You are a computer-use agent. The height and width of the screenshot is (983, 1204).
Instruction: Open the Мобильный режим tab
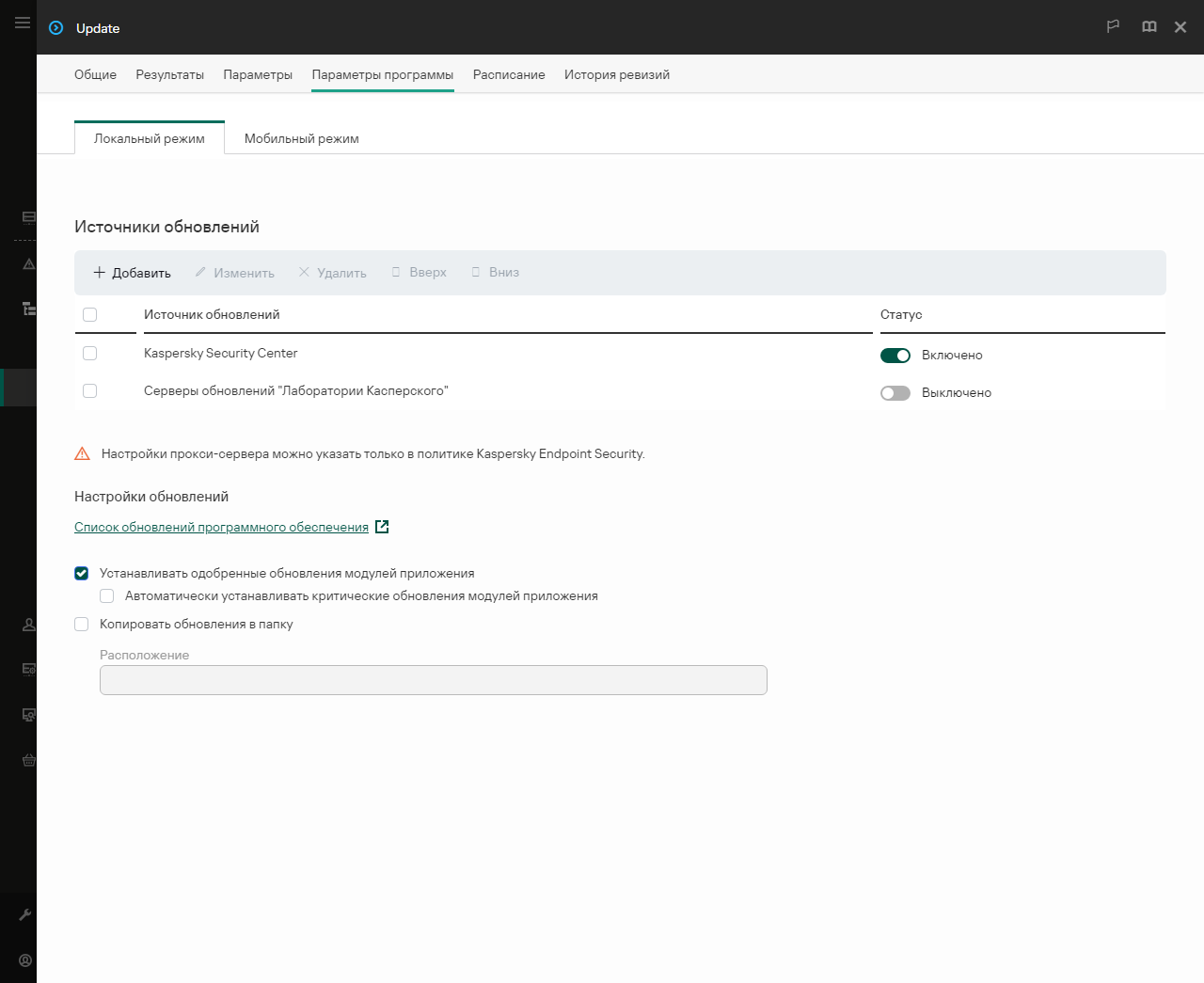(301, 139)
